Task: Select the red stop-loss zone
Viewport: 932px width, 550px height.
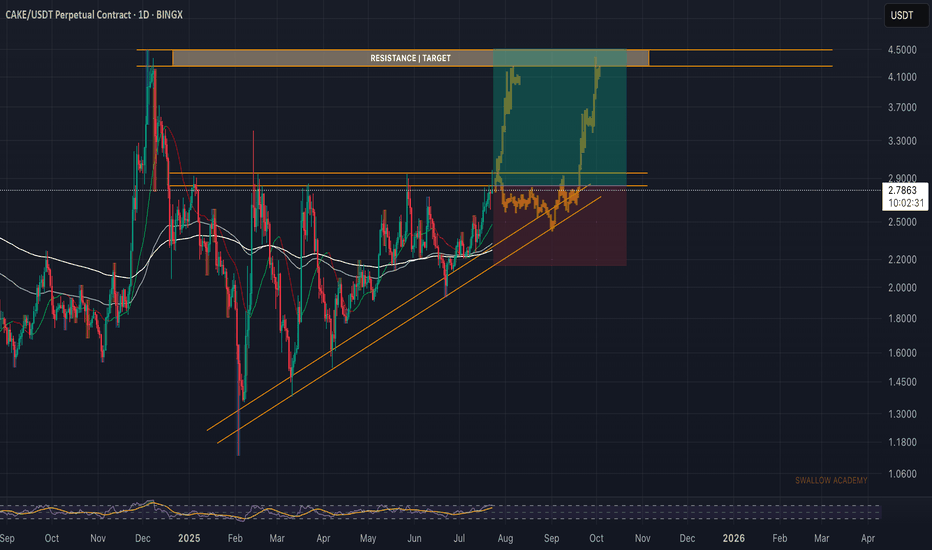Action: pyautogui.click(x=559, y=226)
